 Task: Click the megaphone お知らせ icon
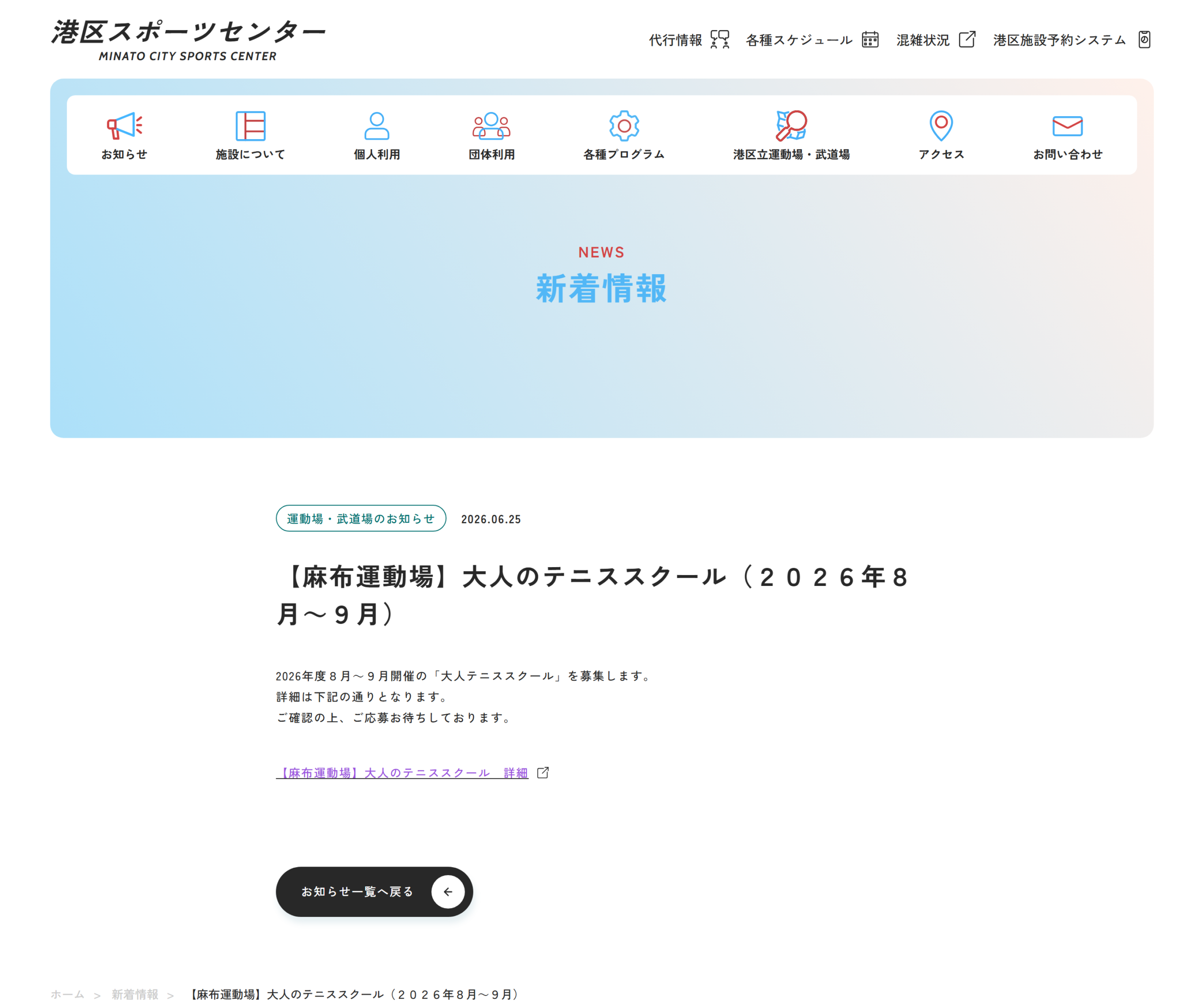125,126
